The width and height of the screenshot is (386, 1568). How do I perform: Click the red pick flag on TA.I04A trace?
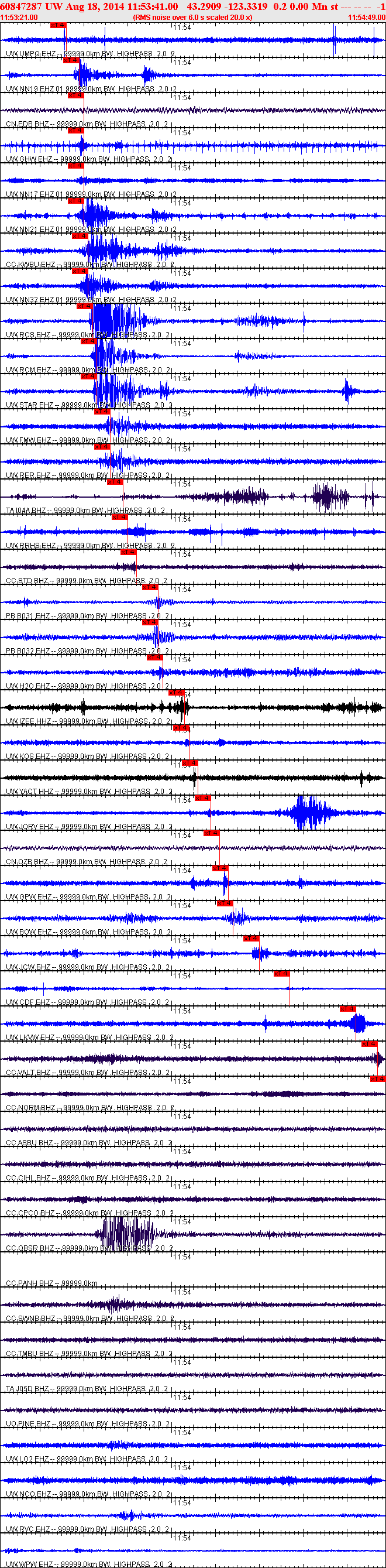coord(115,482)
